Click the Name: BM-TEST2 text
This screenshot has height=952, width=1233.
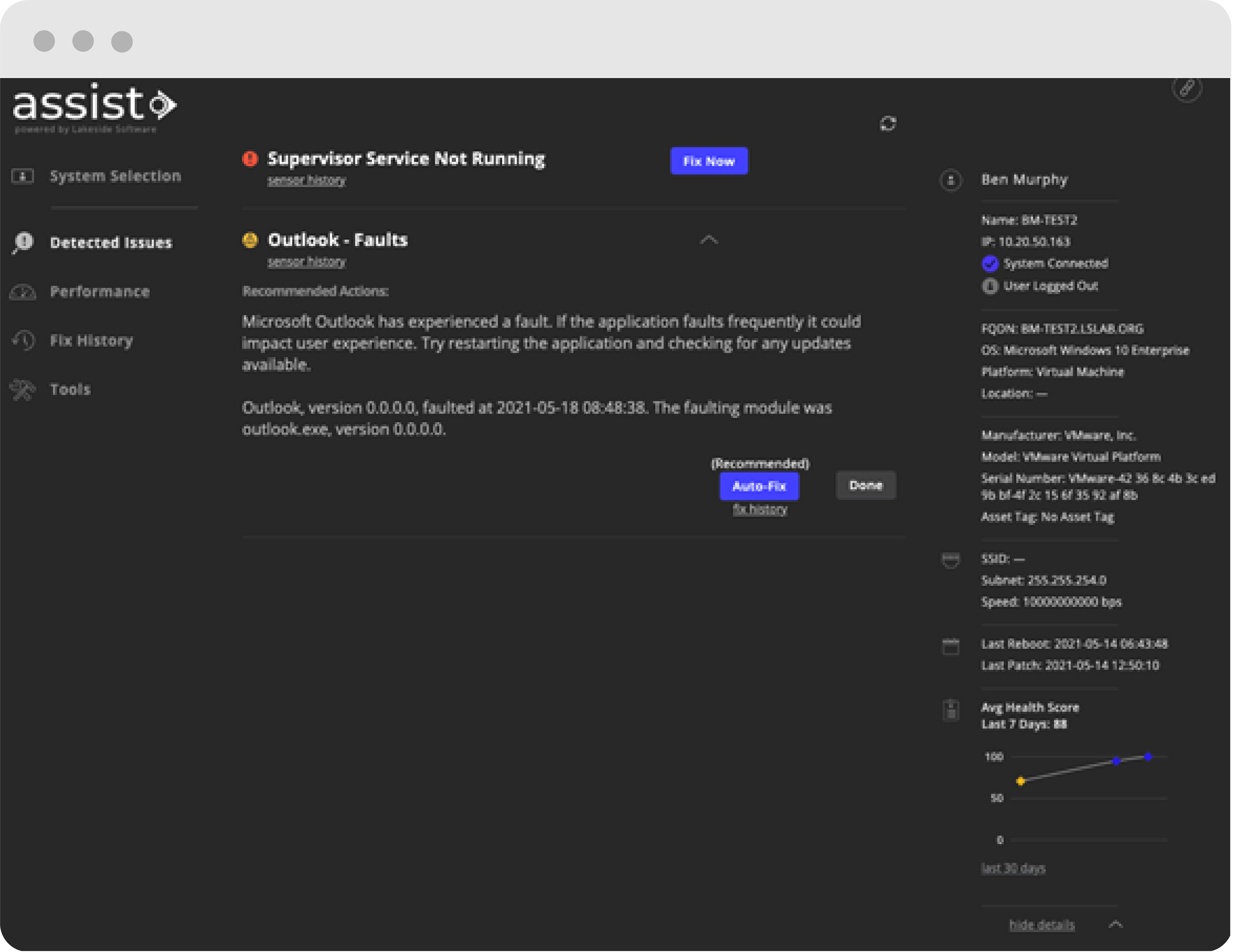(x=1029, y=220)
